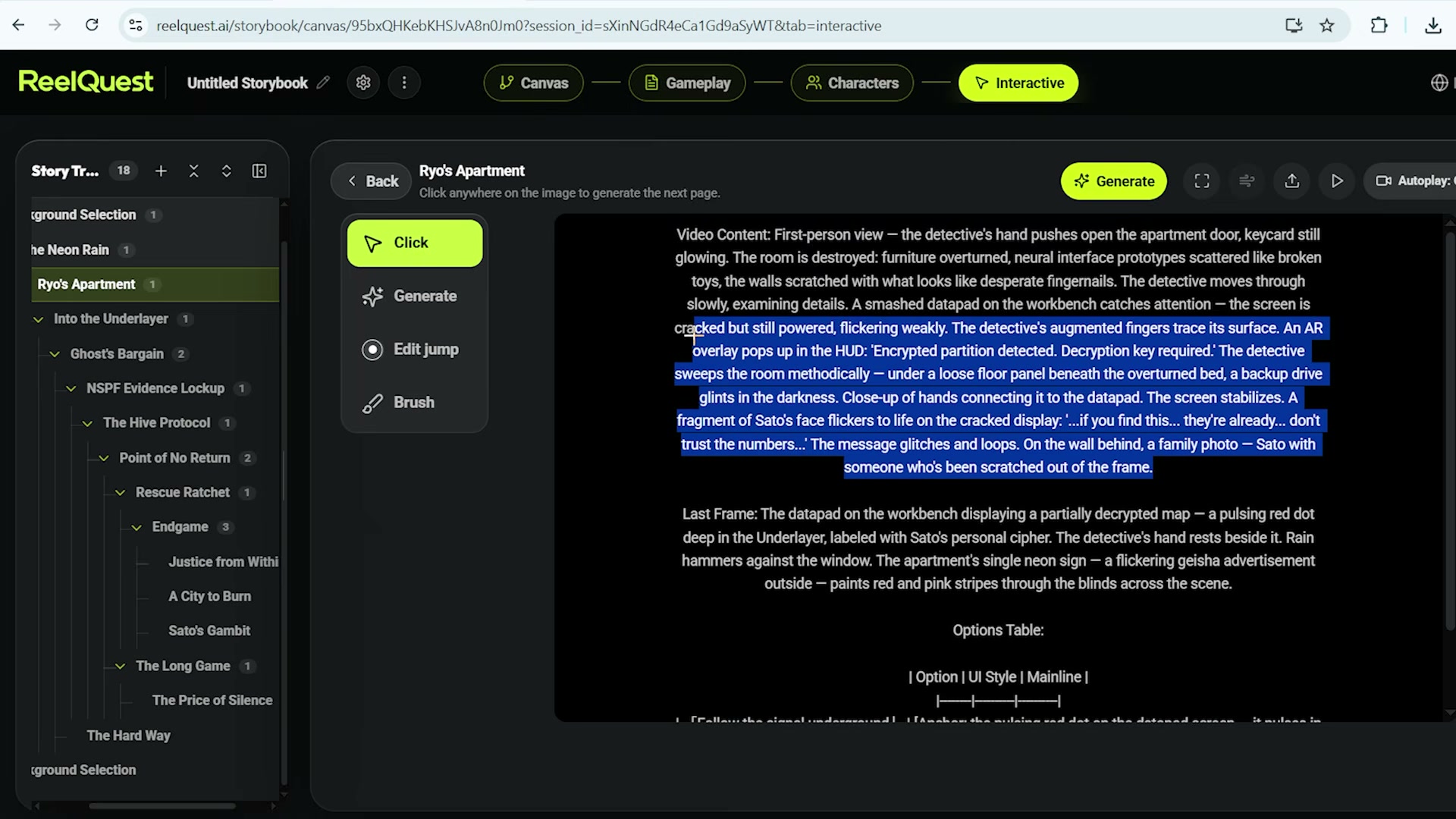Click the Ryo's Apartment page title
This screenshot has height=819, width=1456.
pos(472,171)
